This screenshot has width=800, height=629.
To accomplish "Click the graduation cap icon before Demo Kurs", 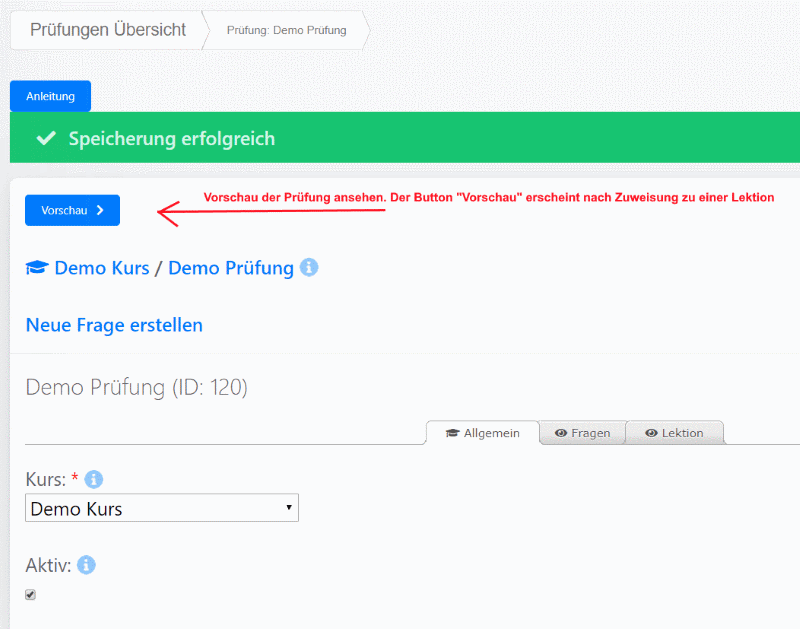I will tap(37, 268).
